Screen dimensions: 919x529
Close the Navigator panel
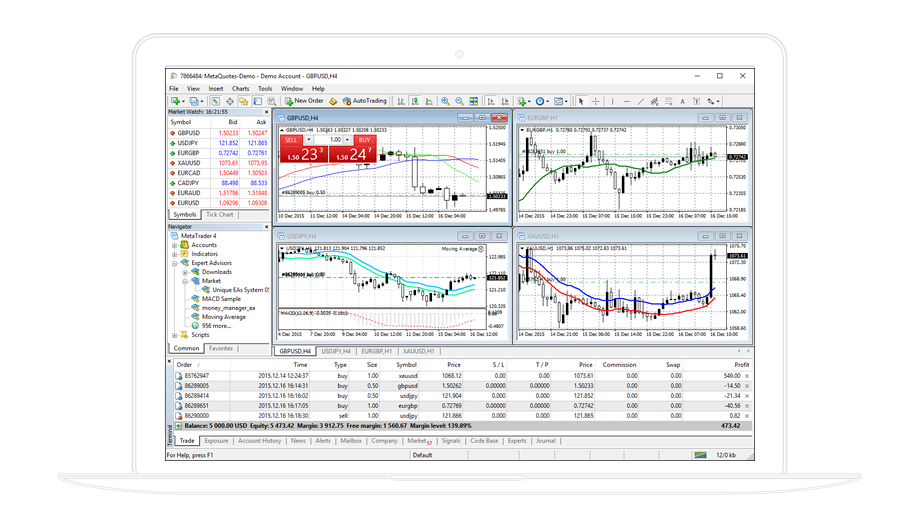coord(266,227)
